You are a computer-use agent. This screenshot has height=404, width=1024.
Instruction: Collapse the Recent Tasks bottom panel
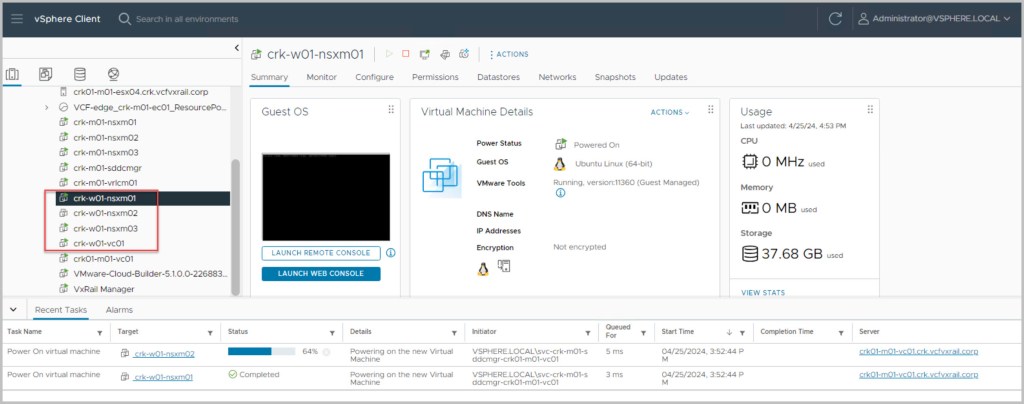12,310
